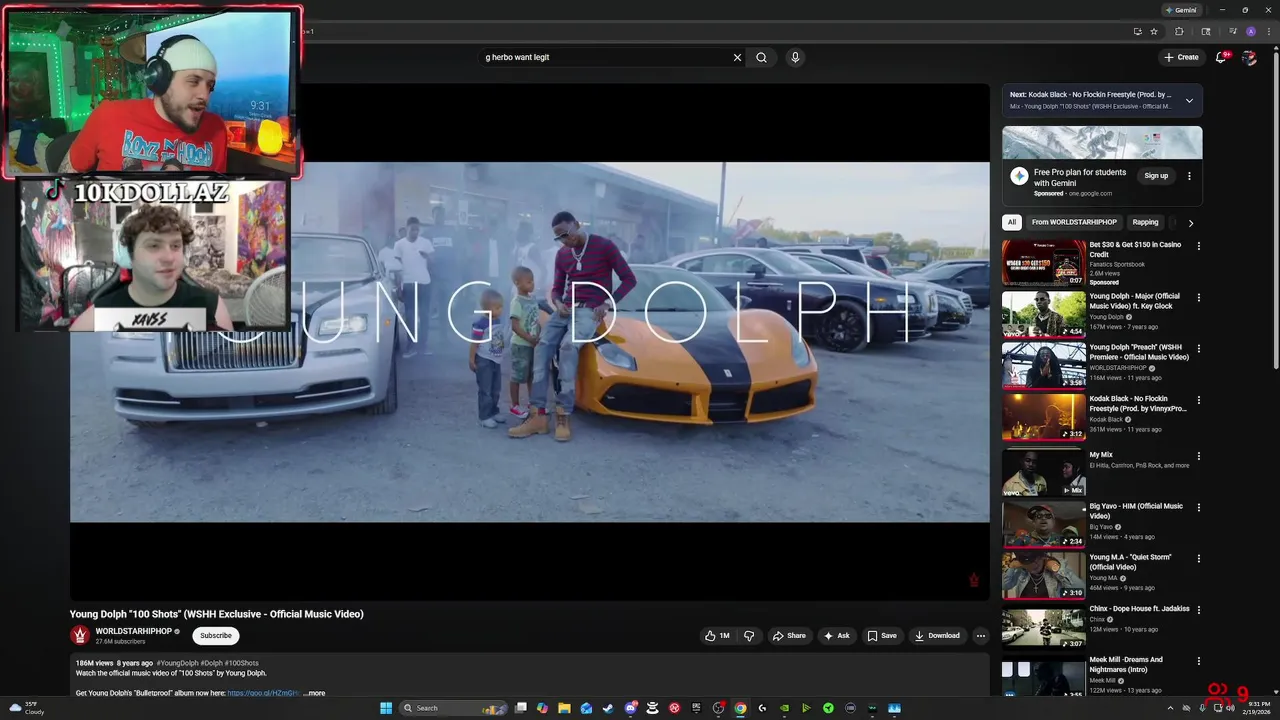The height and width of the screenshot is (720, 1280).
Task: Clear the YouTube search box text
Action: tap(737, 57)
